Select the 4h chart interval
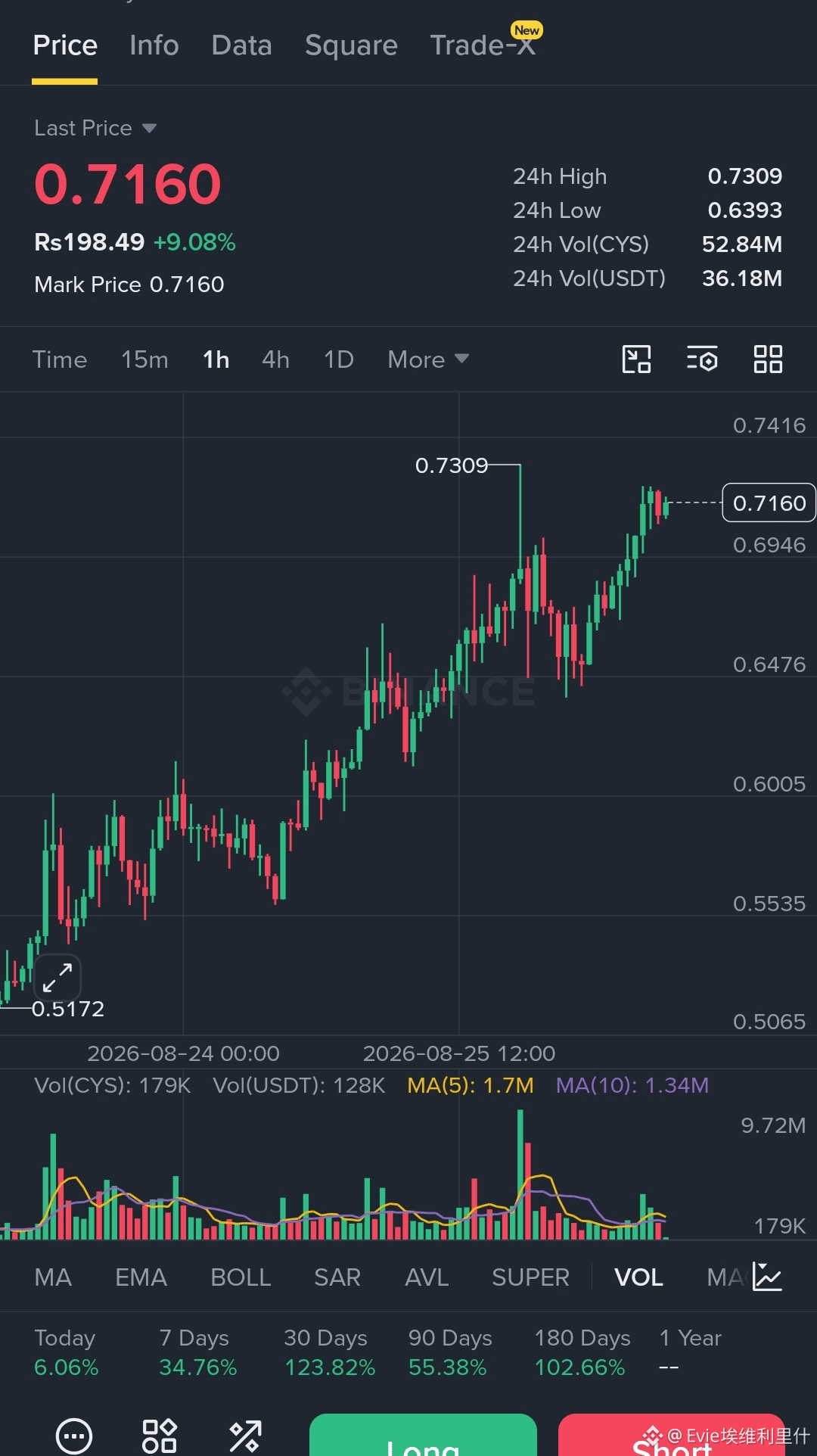 tap(275, 359)
